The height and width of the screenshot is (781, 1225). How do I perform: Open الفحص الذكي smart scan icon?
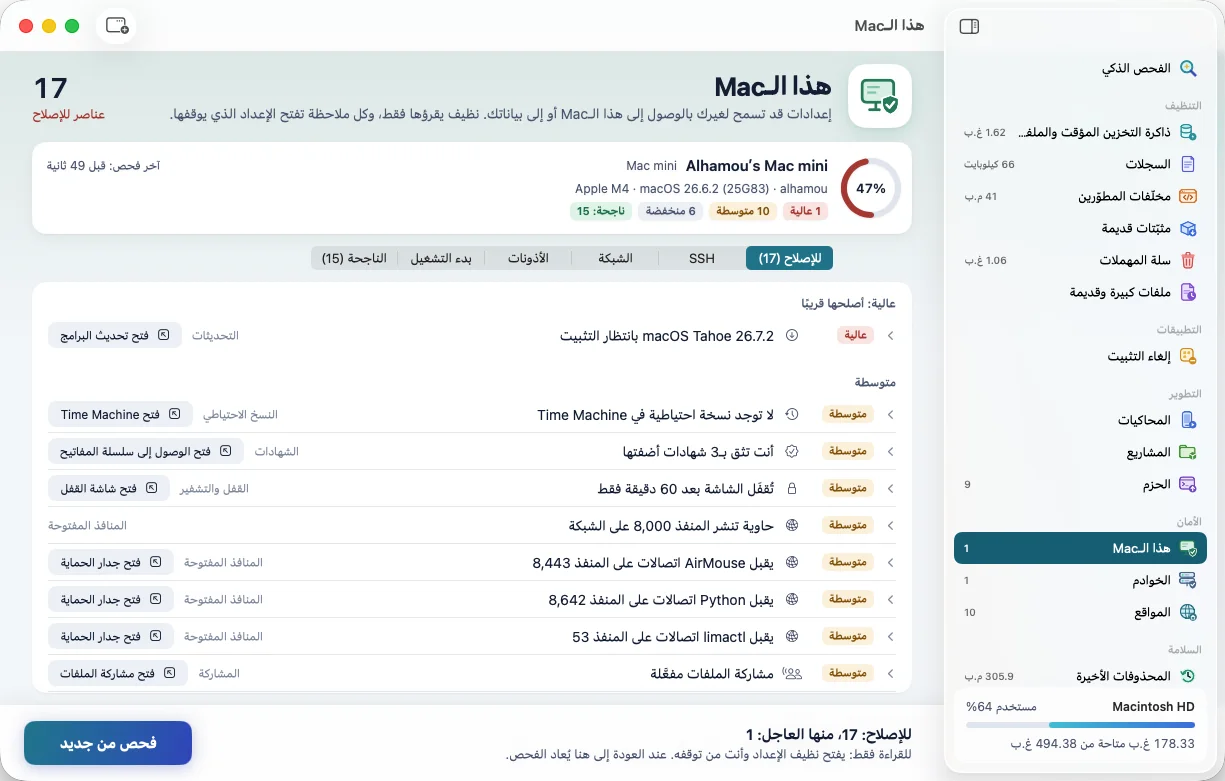(x=1188, y=68)
